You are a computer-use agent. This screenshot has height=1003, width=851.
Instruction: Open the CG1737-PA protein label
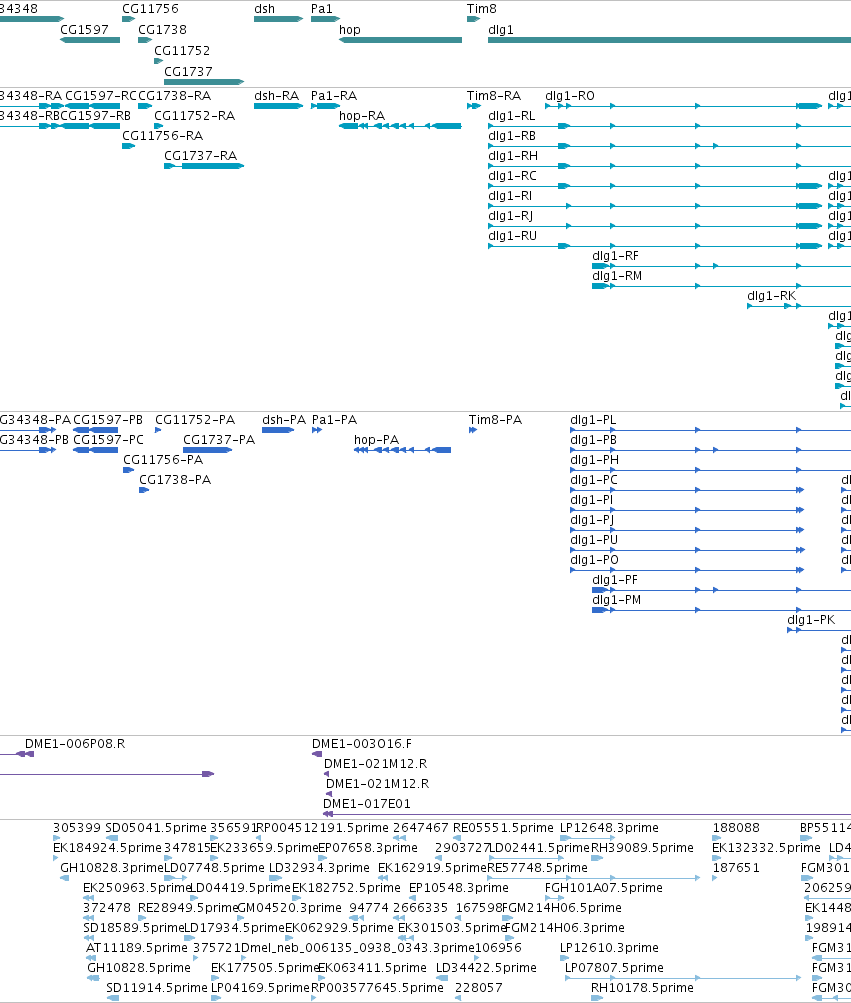(x=219, y=440)
